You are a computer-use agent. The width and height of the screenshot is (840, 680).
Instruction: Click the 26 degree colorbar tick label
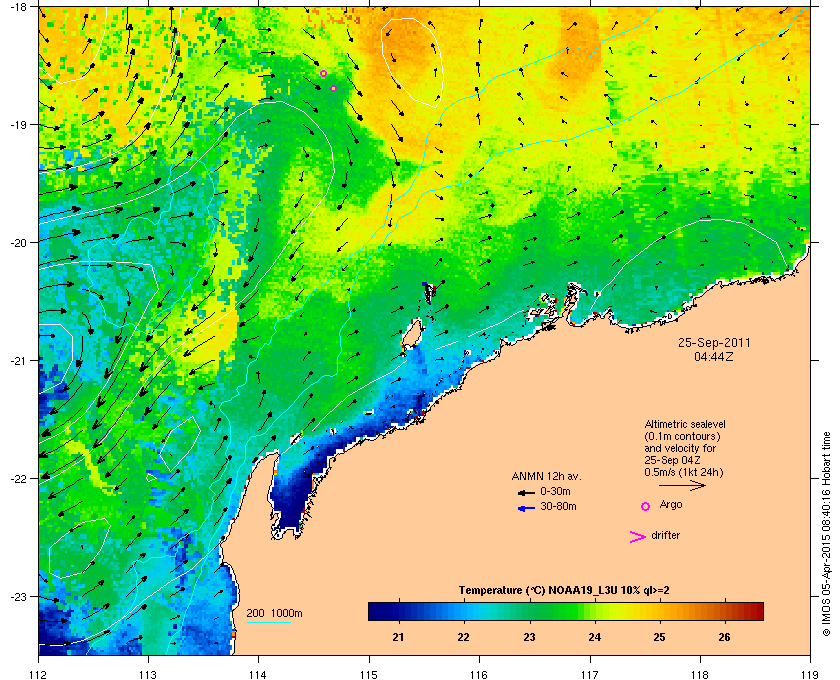pos(724,637)
